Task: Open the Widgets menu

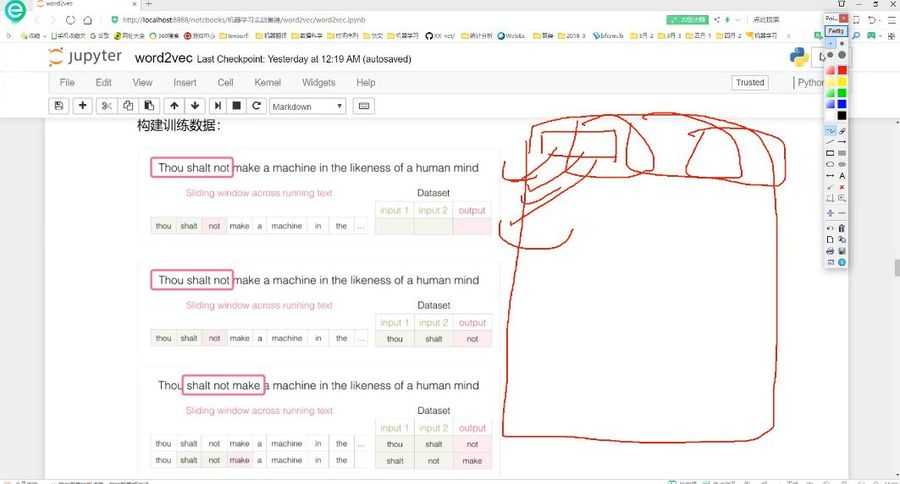Action: tap(319, 83)
